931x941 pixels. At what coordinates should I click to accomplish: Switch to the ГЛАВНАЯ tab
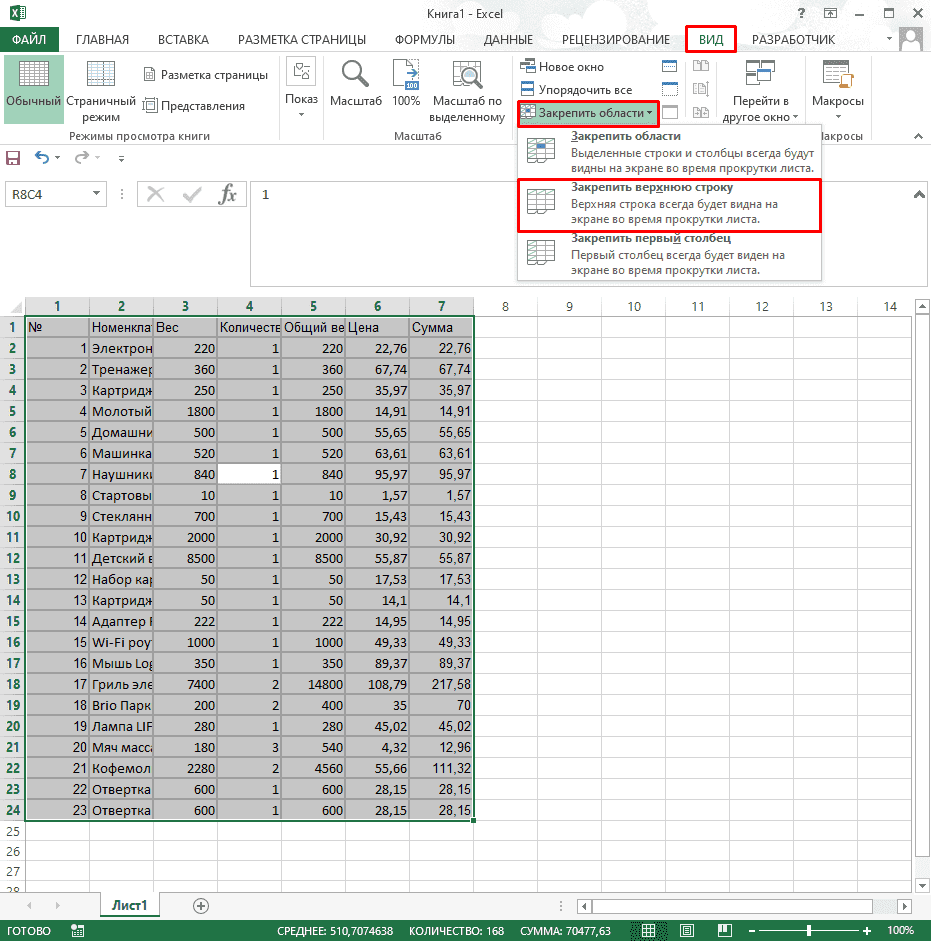[x=102, y=40]
